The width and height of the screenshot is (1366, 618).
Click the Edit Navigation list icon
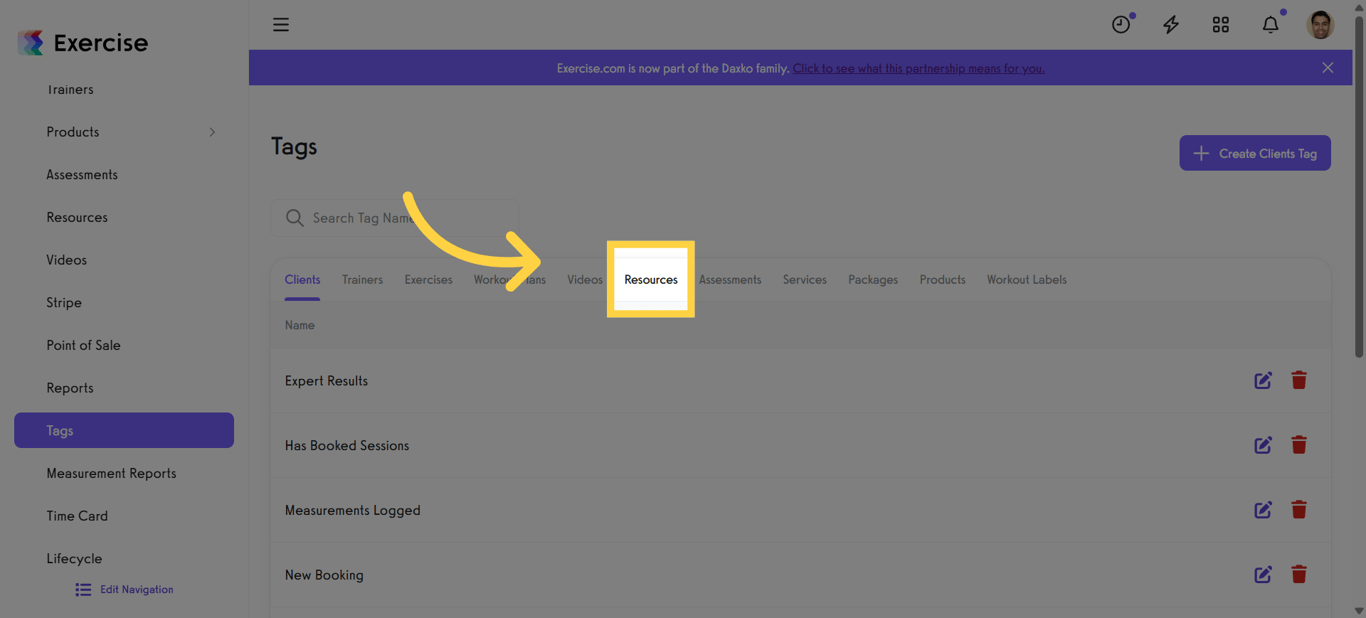(83, 589)
